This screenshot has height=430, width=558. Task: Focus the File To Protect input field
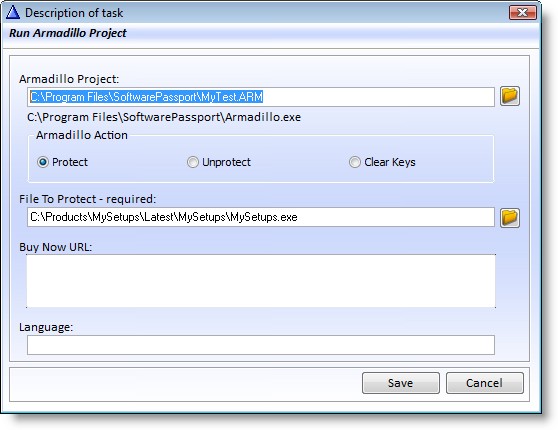(x=260, y=217)
